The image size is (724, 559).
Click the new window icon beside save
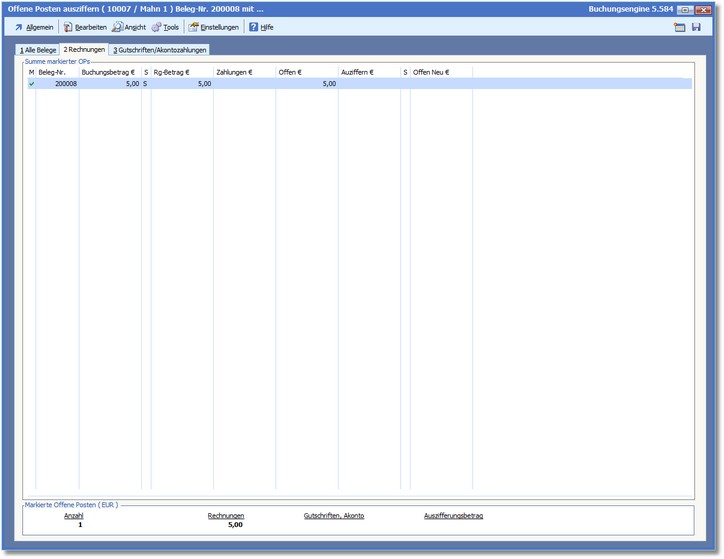tap(680, 27)
